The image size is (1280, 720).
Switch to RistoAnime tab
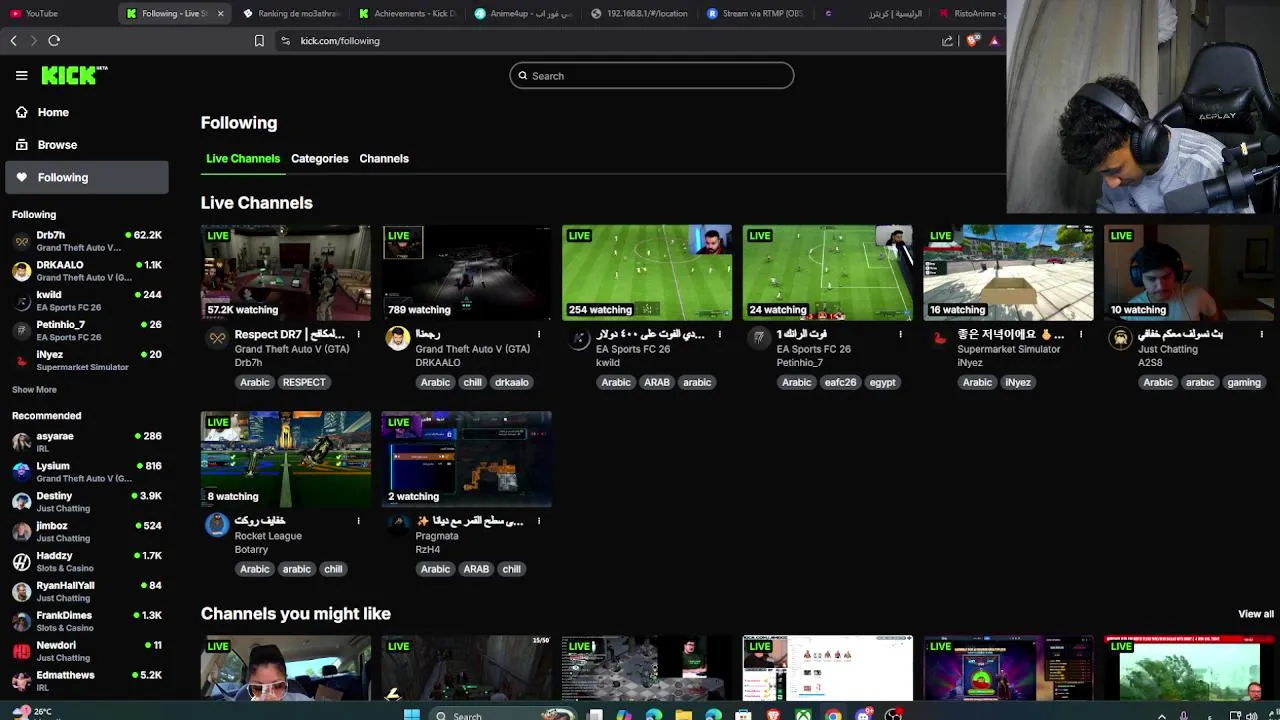970,14
